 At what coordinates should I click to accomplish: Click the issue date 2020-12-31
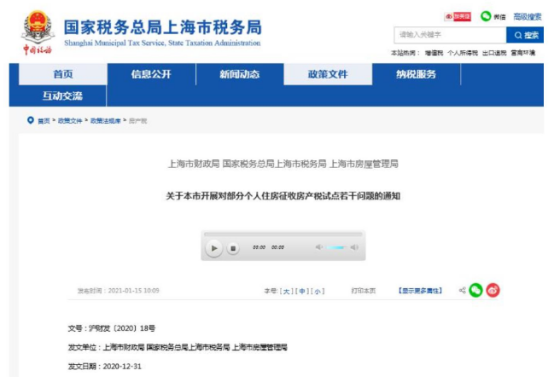(122, 366)
